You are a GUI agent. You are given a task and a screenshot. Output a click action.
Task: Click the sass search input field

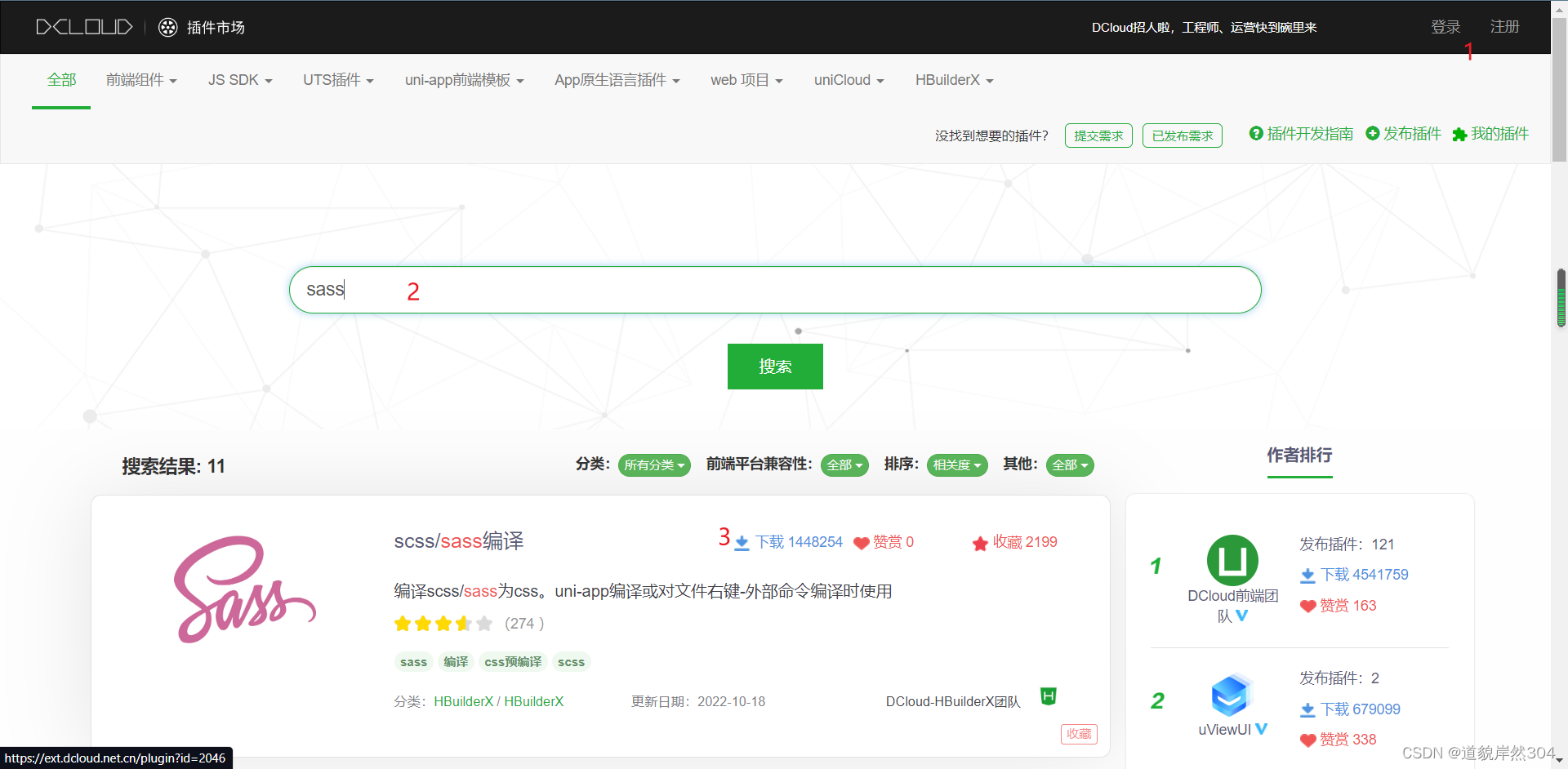tap(775, 290)
